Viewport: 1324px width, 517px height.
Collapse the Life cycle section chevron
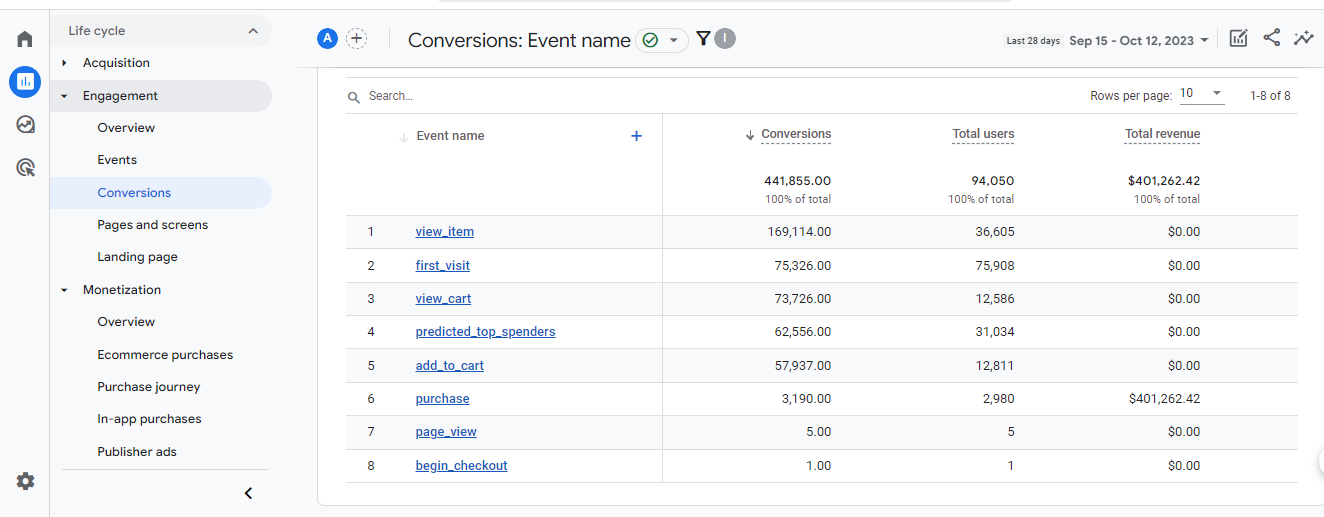pos(252,31)
